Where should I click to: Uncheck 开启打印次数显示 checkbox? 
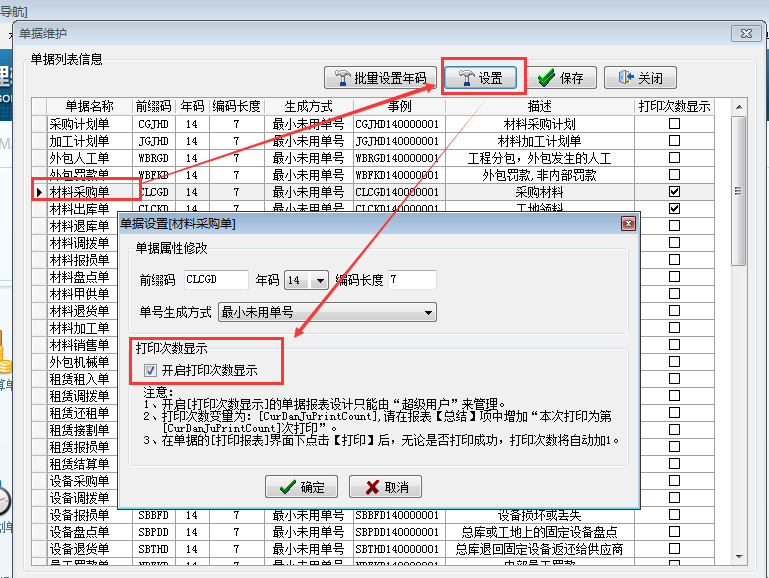point(151,370)
